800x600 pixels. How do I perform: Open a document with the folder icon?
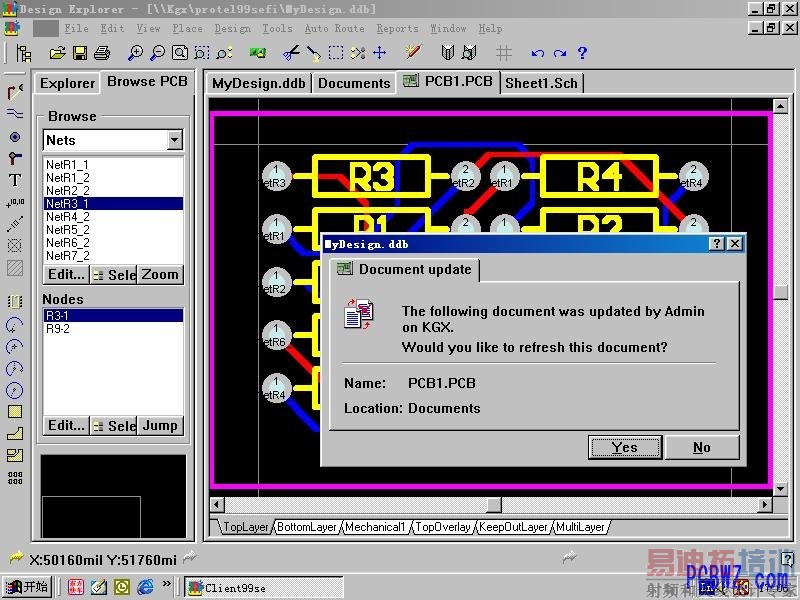(57, 53)
